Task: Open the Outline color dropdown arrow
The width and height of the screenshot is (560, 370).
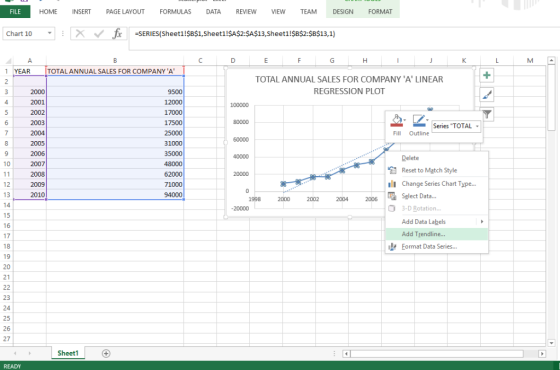Action: click(x=427, y=120)
